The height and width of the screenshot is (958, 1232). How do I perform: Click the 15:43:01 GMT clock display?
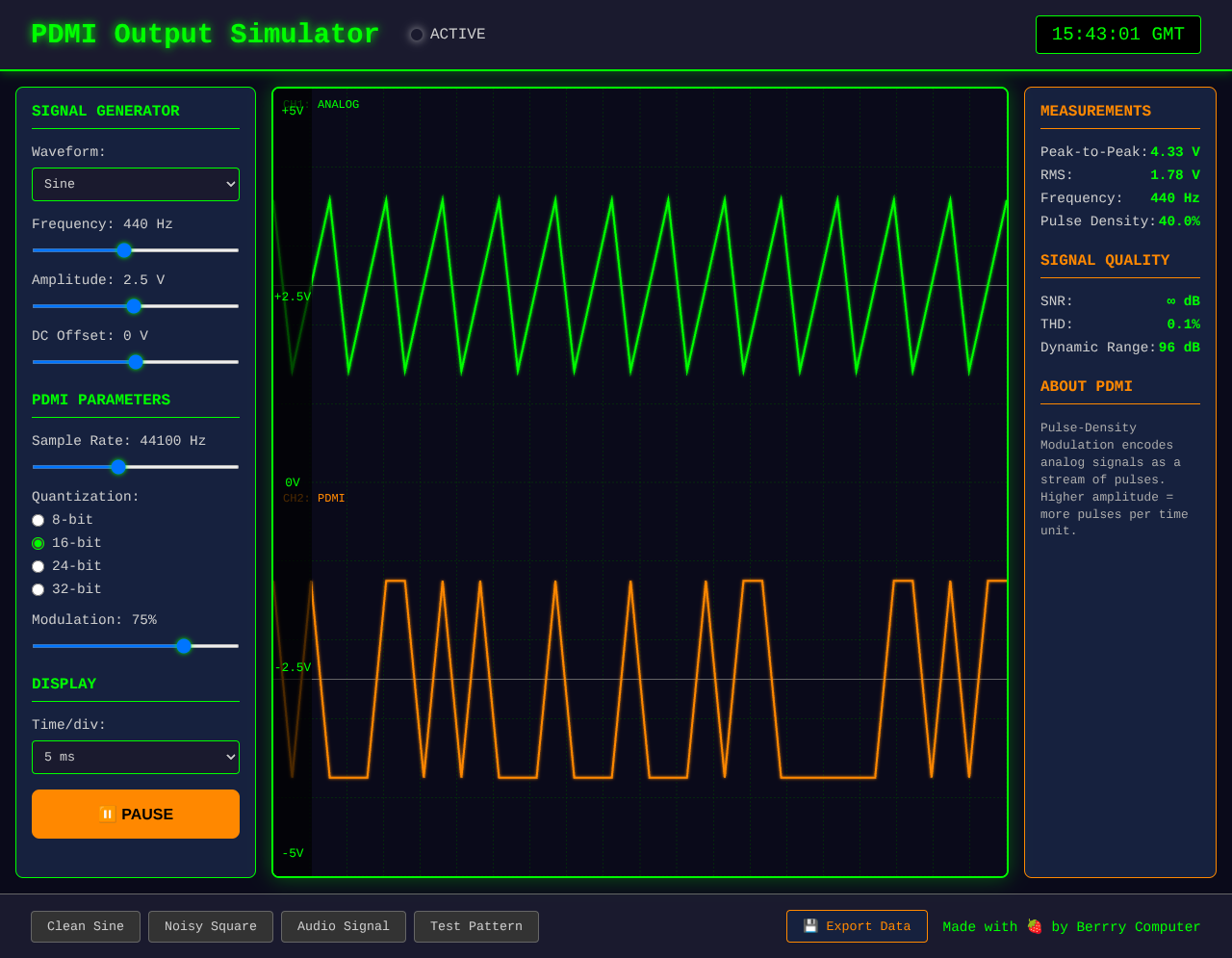point(1117,34)
